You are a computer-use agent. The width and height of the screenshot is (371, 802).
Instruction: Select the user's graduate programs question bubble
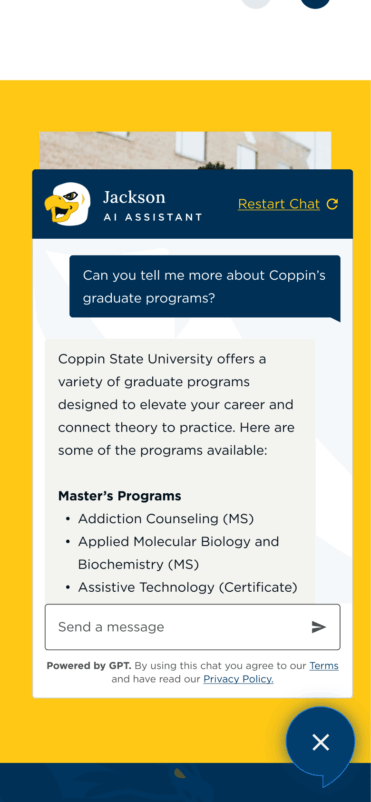point(205,287)
